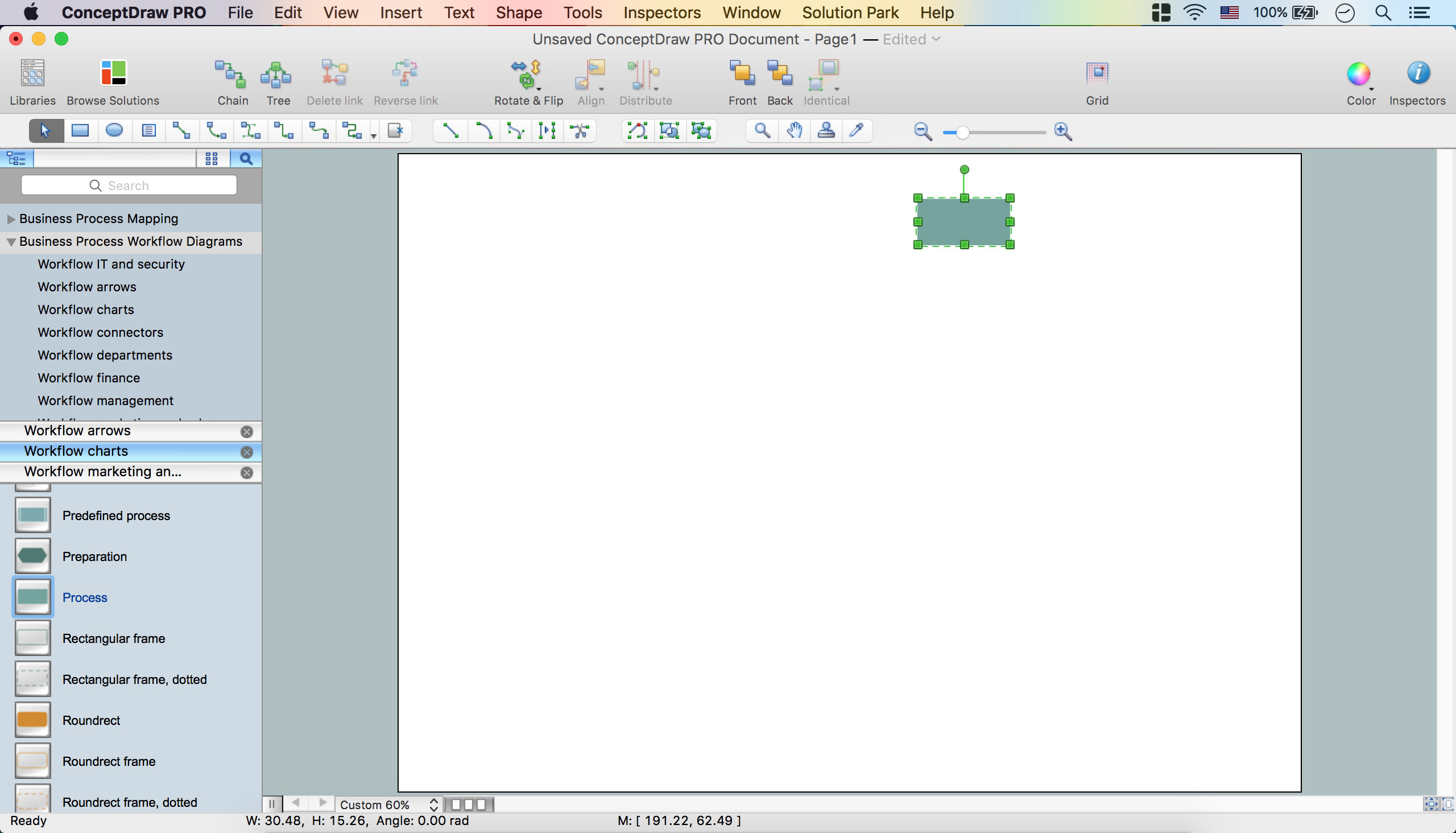Select the ellipse drawing tool
The height and width of the screenshot is (833, 1456).
[114, 131]
